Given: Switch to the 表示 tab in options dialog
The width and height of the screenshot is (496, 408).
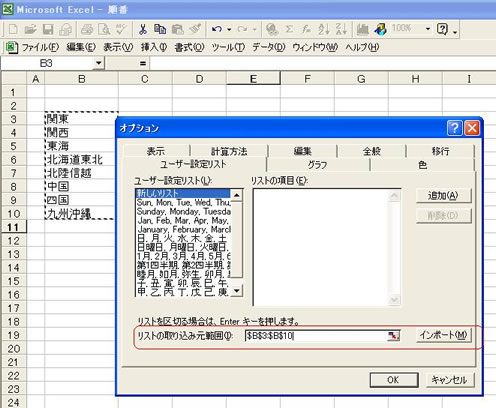Looking at the screenshot, I should (x=156, y=151).
